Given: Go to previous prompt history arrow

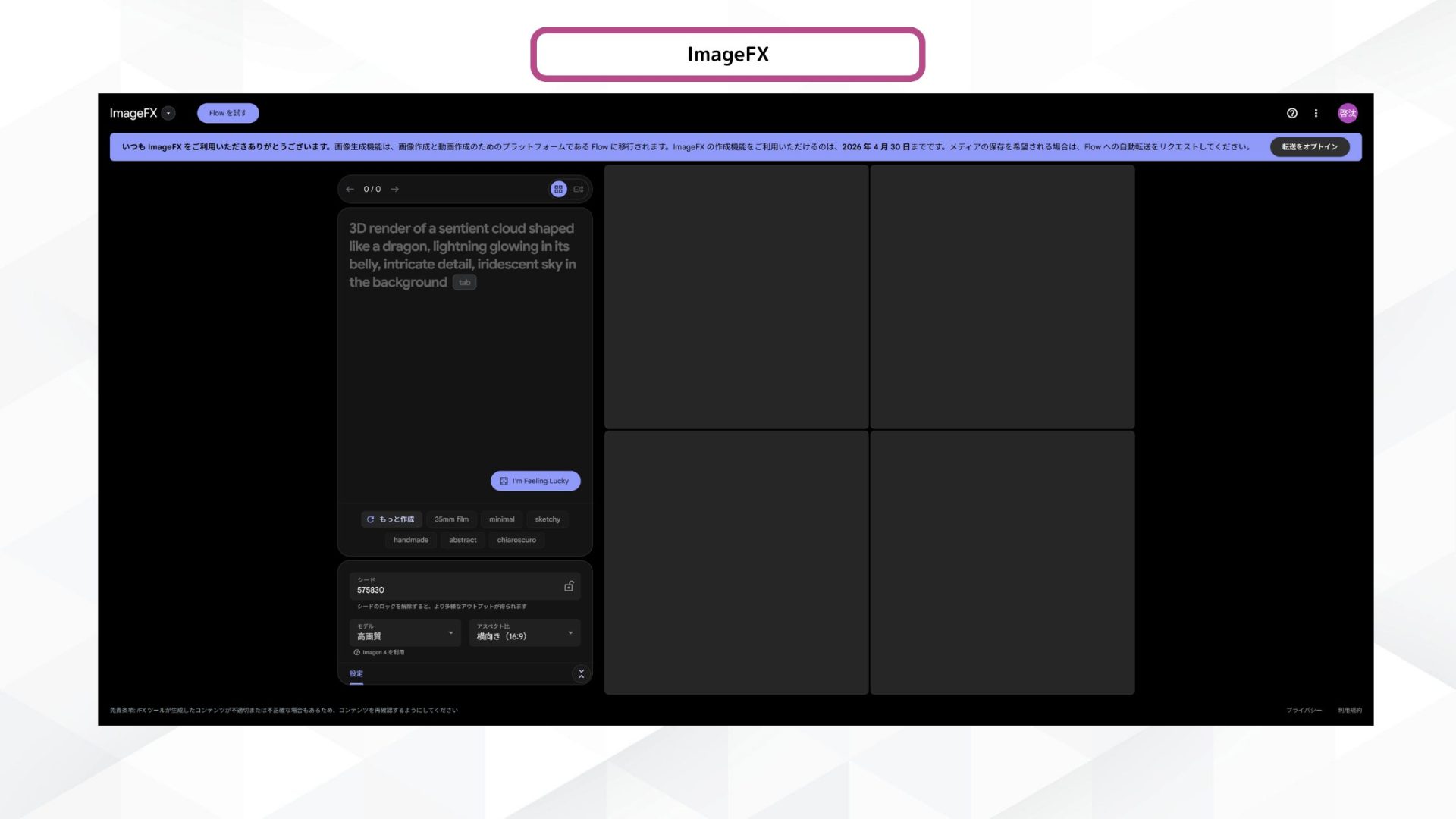Looking at the screenshot, I should click(350, 189).
